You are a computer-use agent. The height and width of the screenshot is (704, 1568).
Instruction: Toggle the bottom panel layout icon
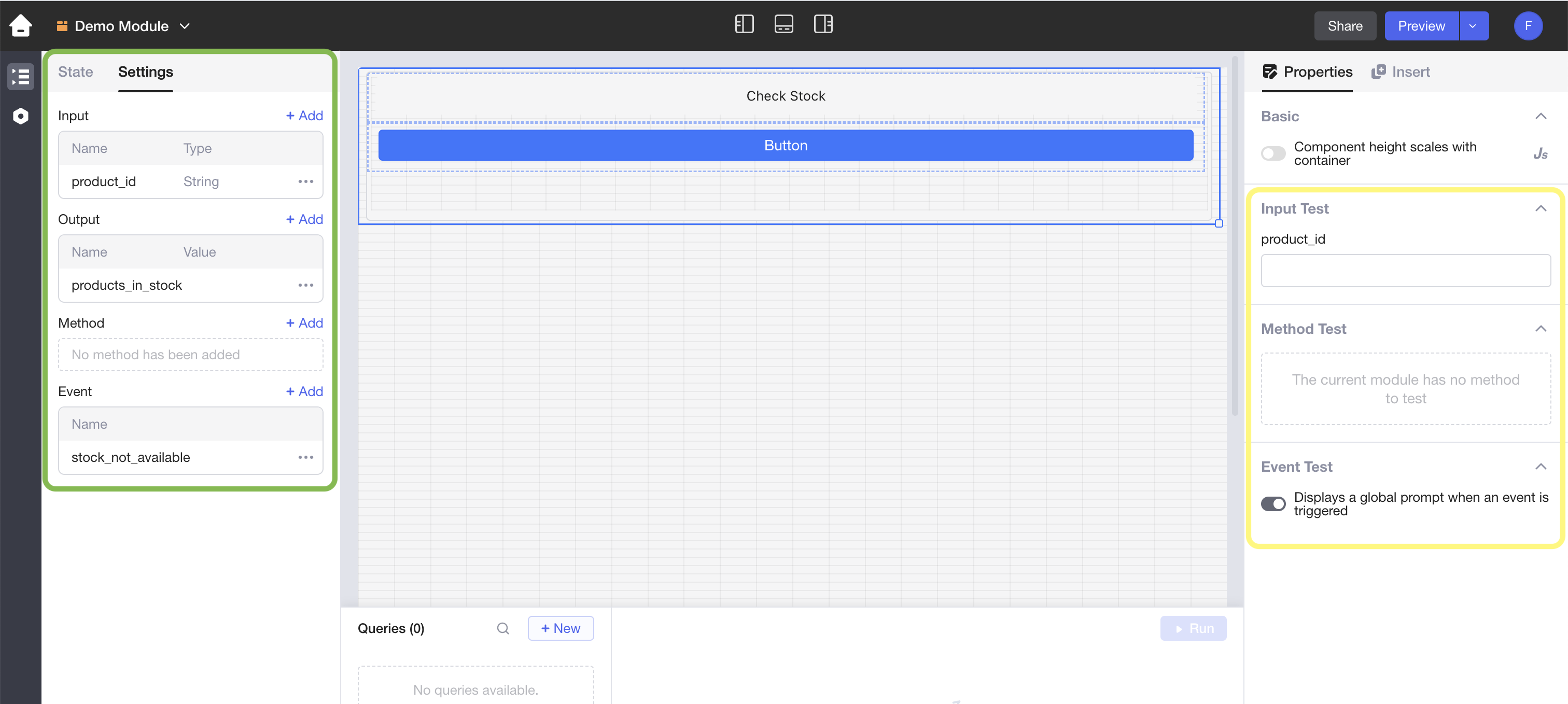click(783, 24)
